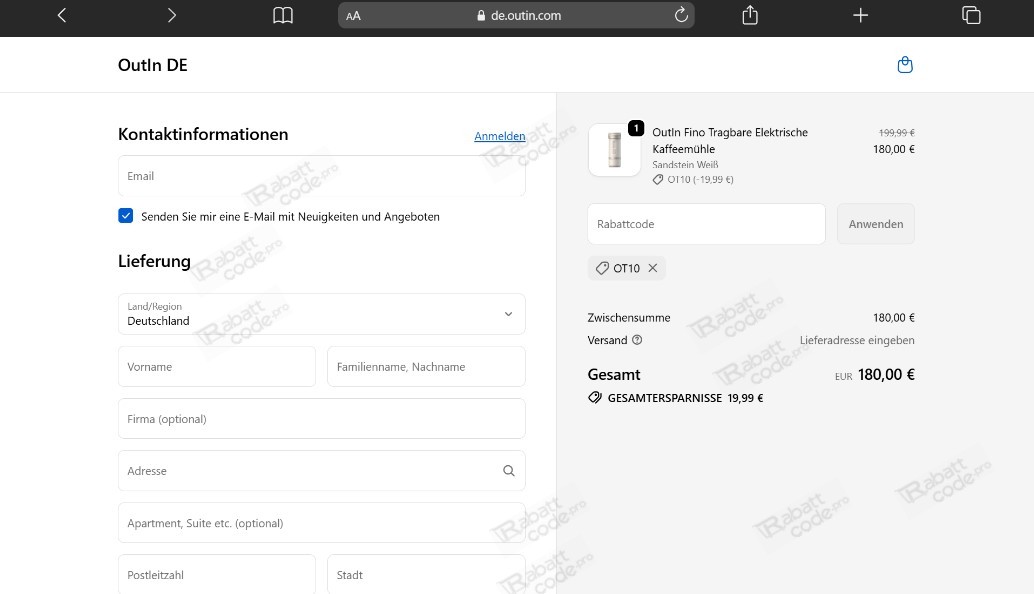This screenshot has height=594, width=1034.
Task: Click the struck-through 199,99 € price
Action: click(896, 133)
